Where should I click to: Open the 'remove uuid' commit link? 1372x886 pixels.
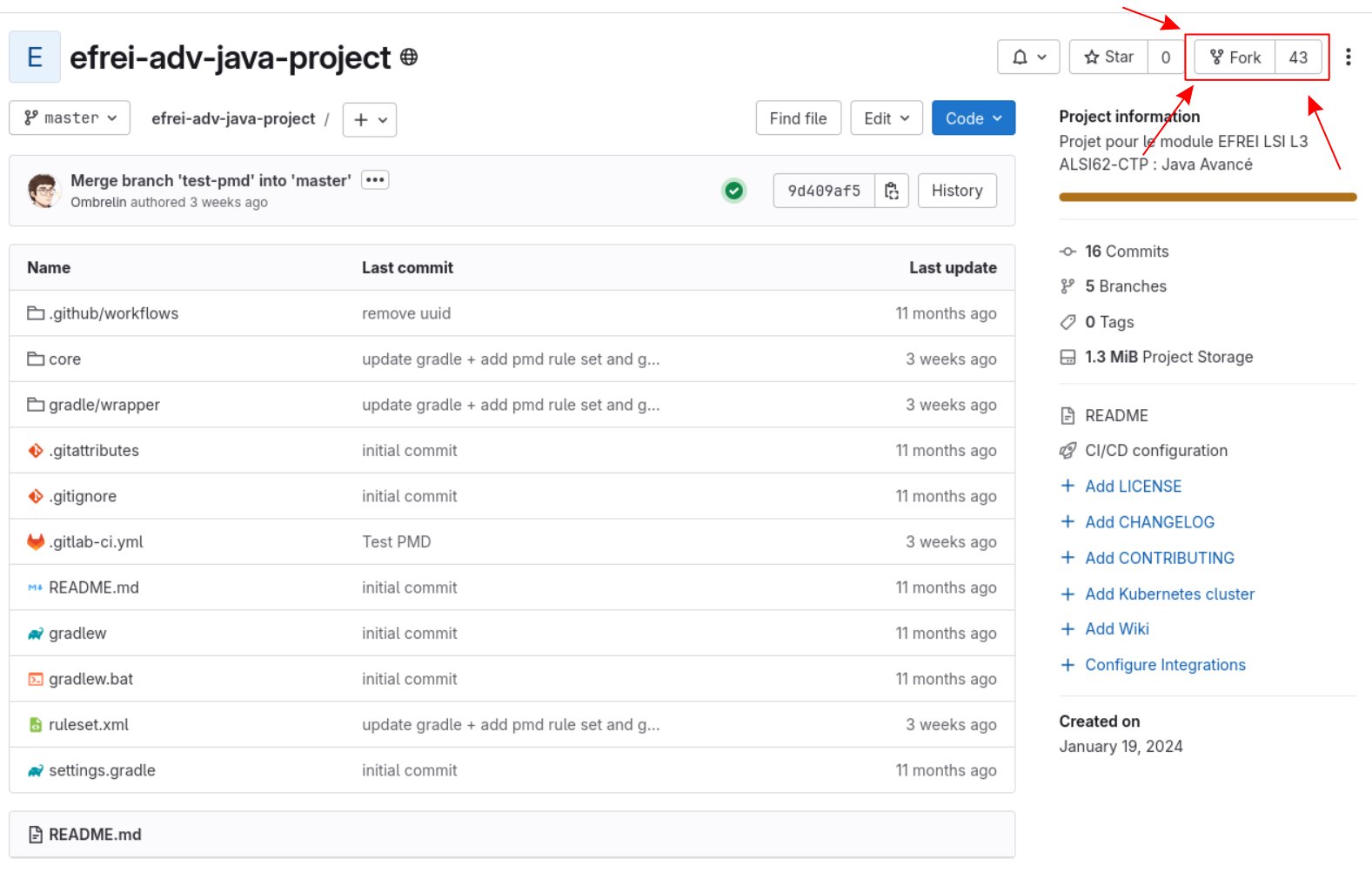406,313
